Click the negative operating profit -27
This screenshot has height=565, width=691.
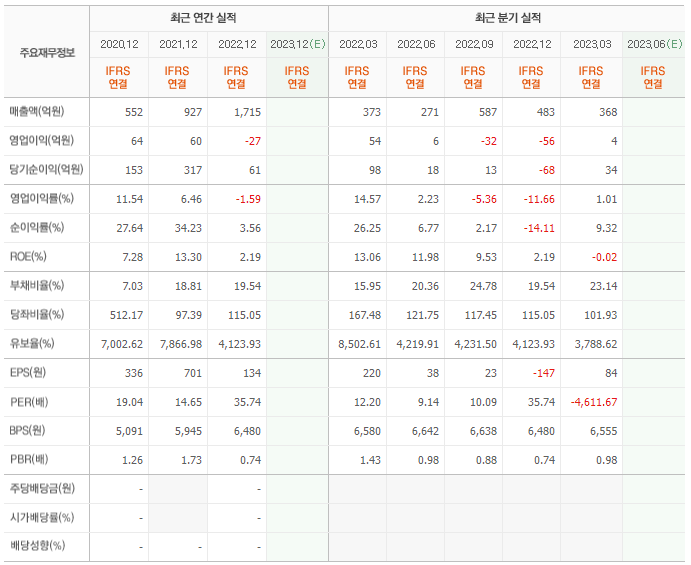pyautogui.click(x=253, y=141)
